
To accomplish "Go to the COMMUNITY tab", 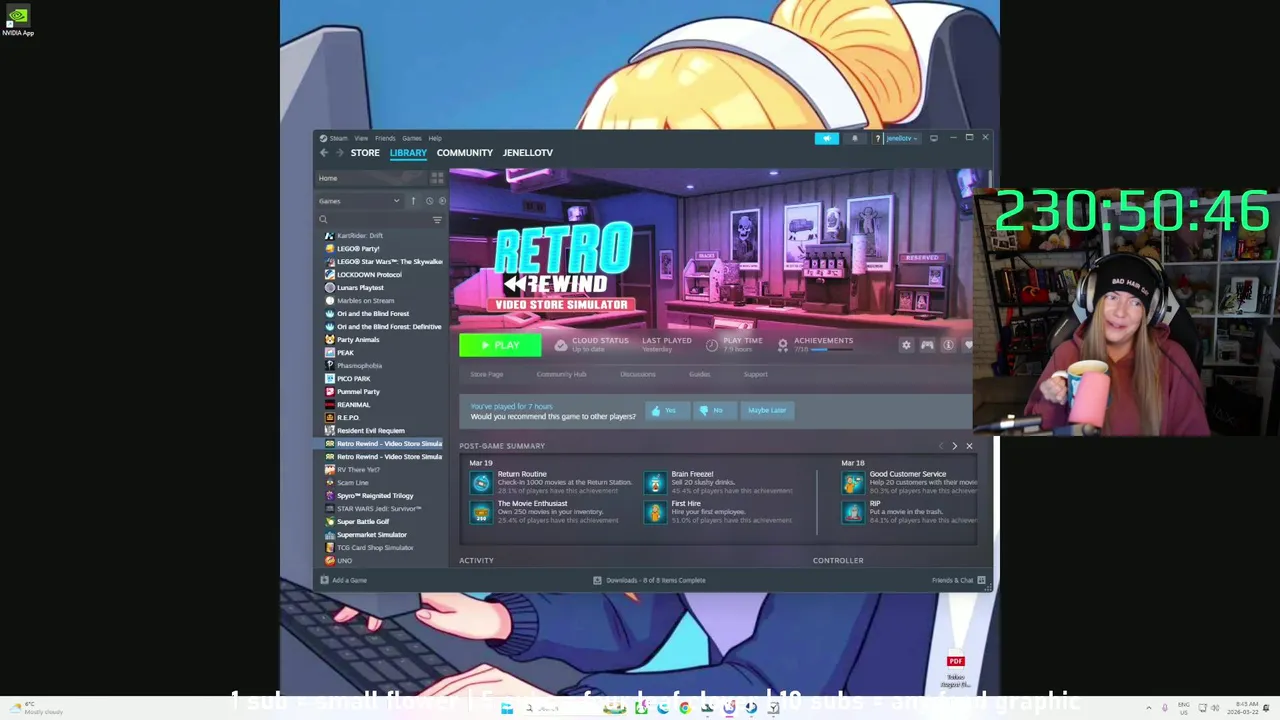I will click(x=465, y=153).
